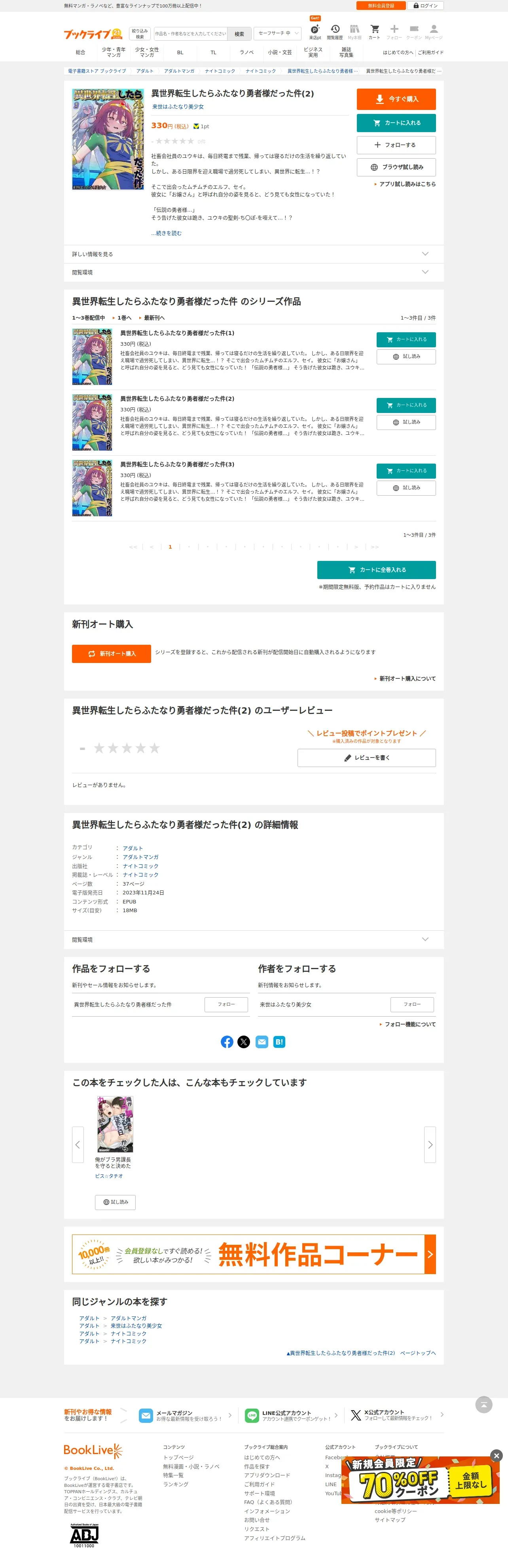Click the carousel next arrow

tap(430, 1144)
